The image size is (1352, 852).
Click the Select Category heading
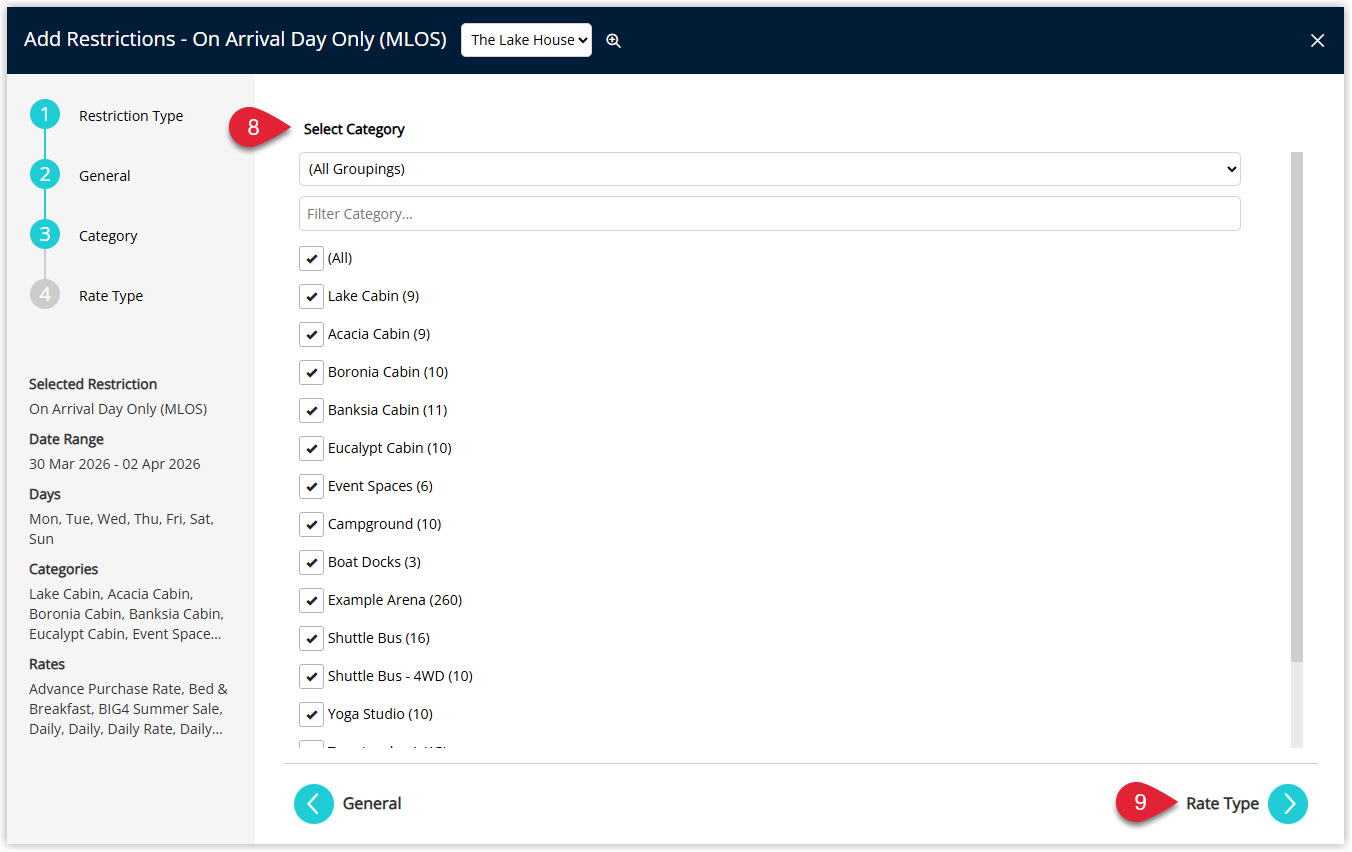click(x=354, y=129)
